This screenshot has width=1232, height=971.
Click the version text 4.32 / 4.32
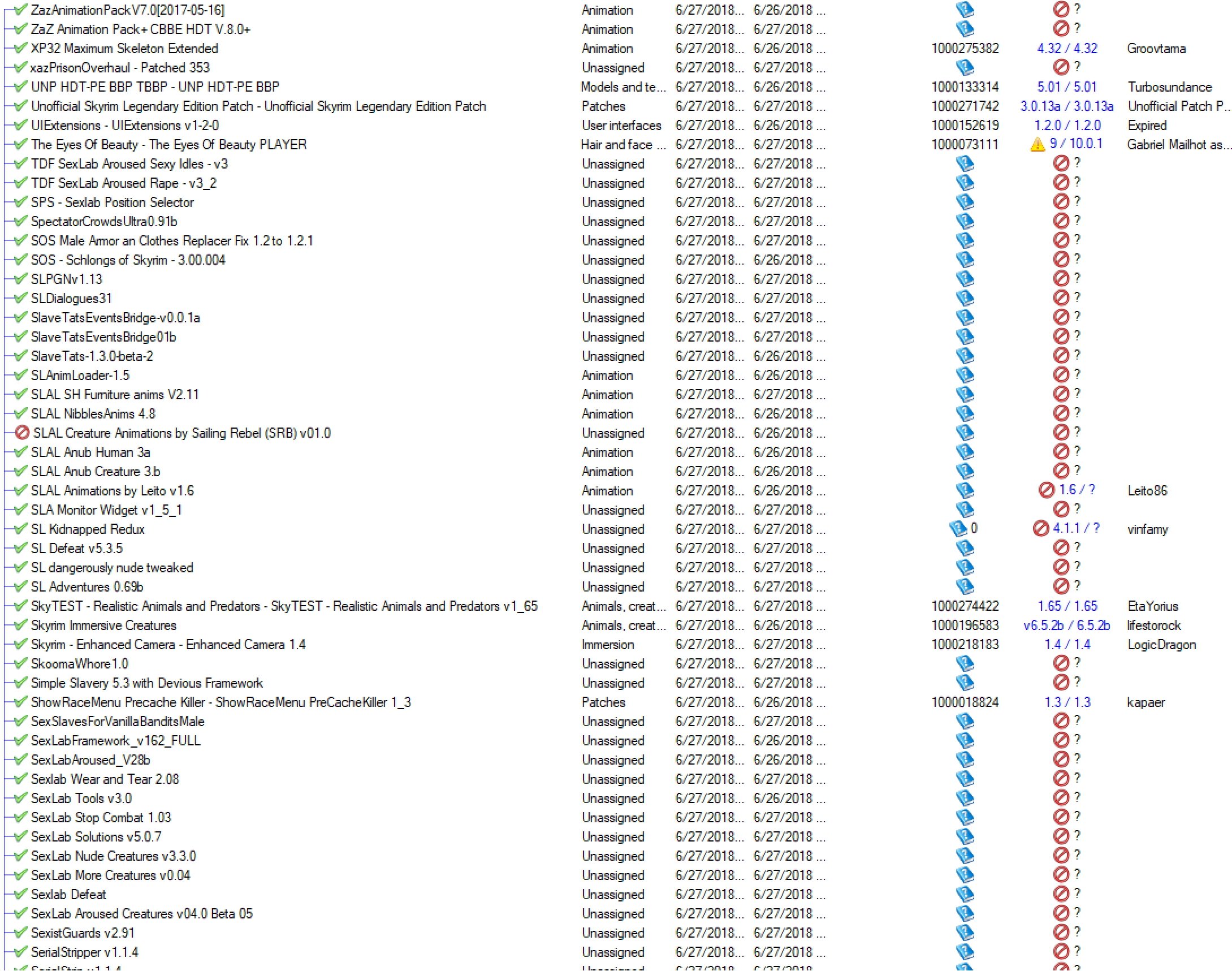point(1067,48)
